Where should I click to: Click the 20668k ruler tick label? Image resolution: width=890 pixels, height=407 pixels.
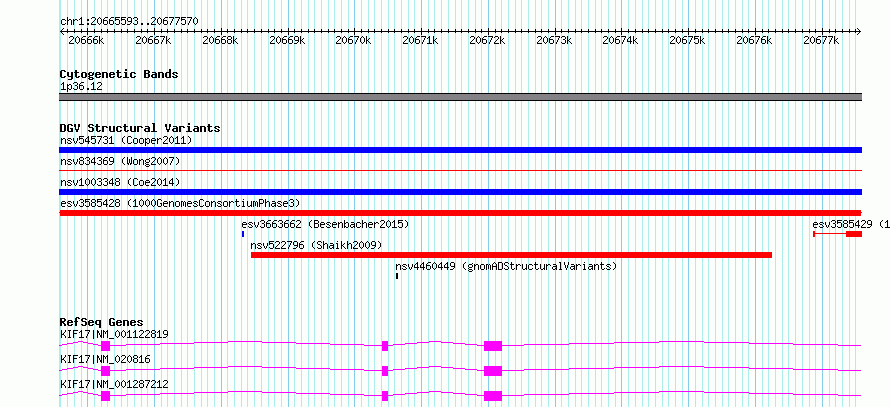coord(220,40)
